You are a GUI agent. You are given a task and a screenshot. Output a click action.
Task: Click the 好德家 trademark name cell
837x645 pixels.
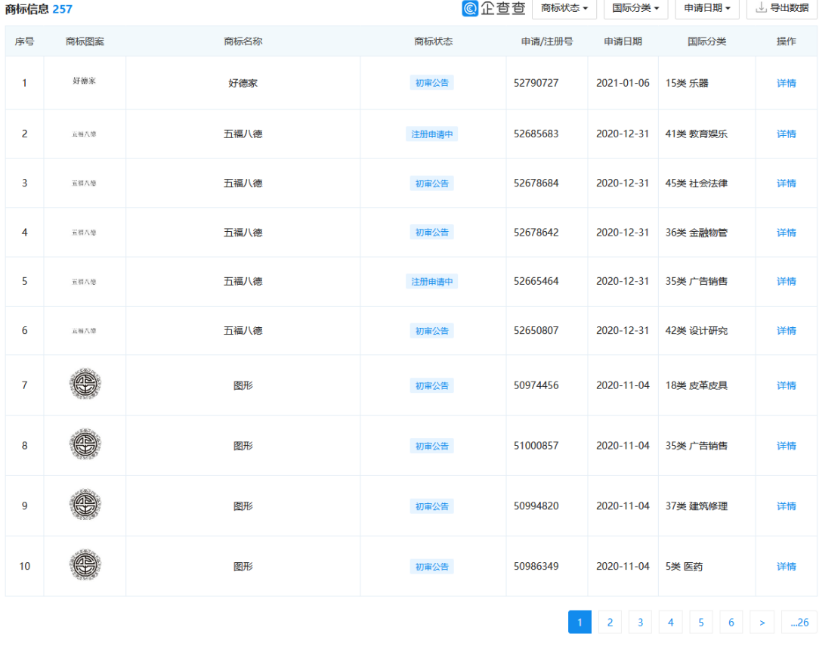click(243, 83)
